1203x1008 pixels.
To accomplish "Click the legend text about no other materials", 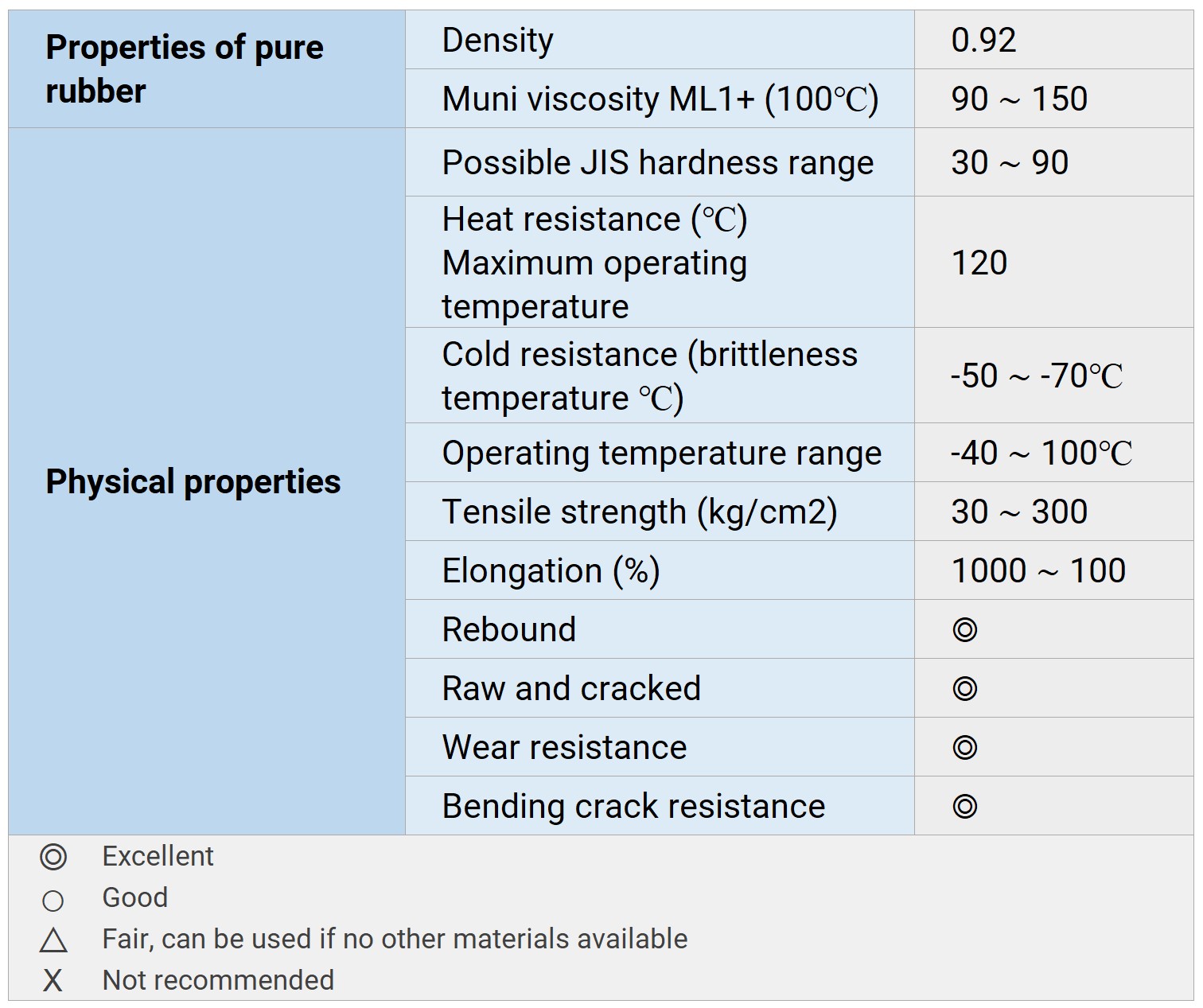I will (x=395, y=940).
